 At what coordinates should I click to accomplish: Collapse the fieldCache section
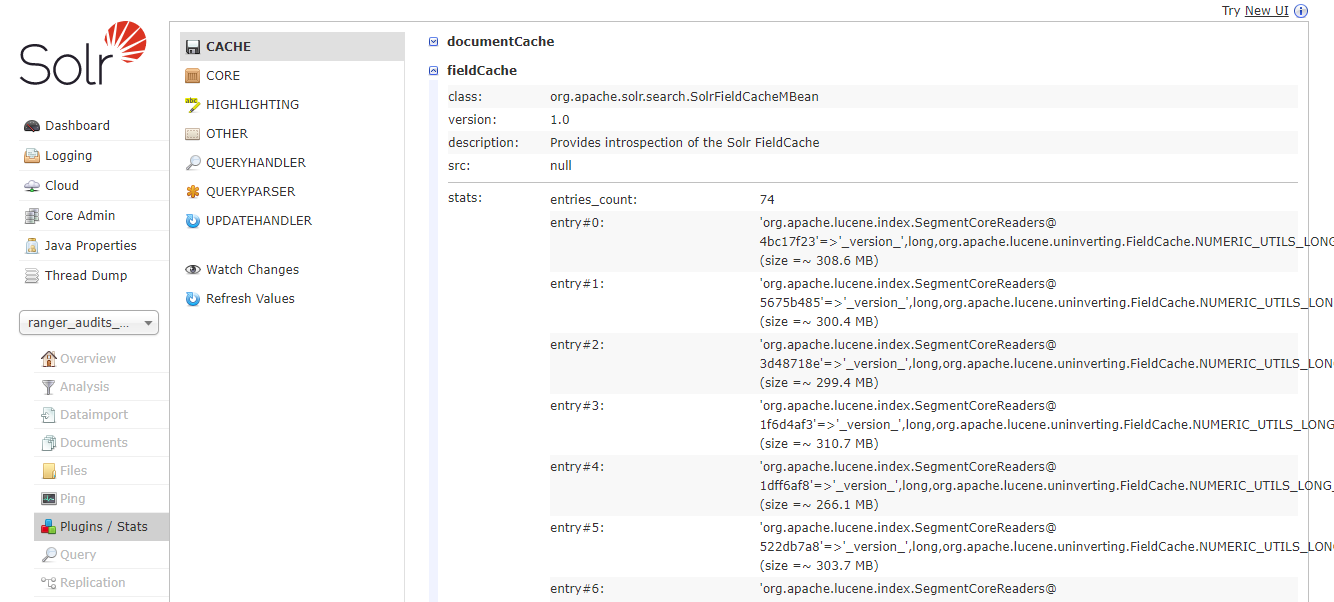(433, 71)
